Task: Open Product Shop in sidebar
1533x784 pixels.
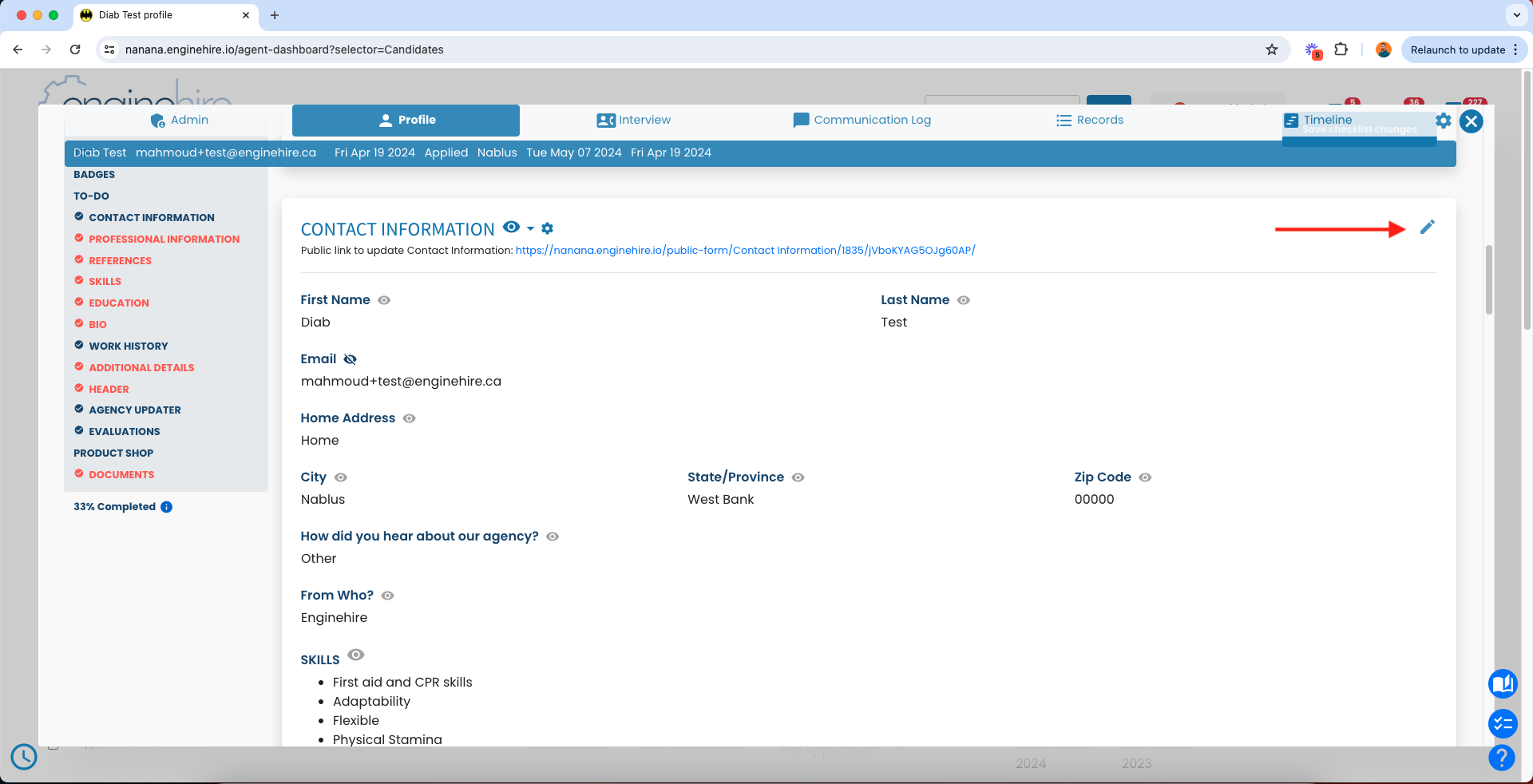Action: pyautogui.click(x=113, y=453)
